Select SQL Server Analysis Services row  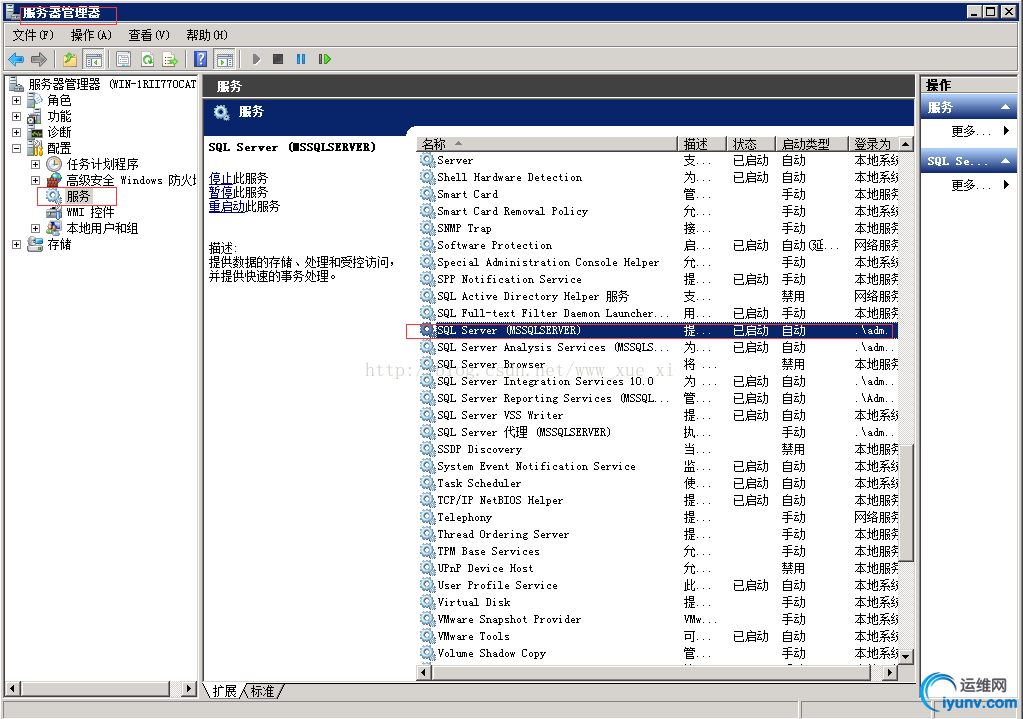[657, 348]
